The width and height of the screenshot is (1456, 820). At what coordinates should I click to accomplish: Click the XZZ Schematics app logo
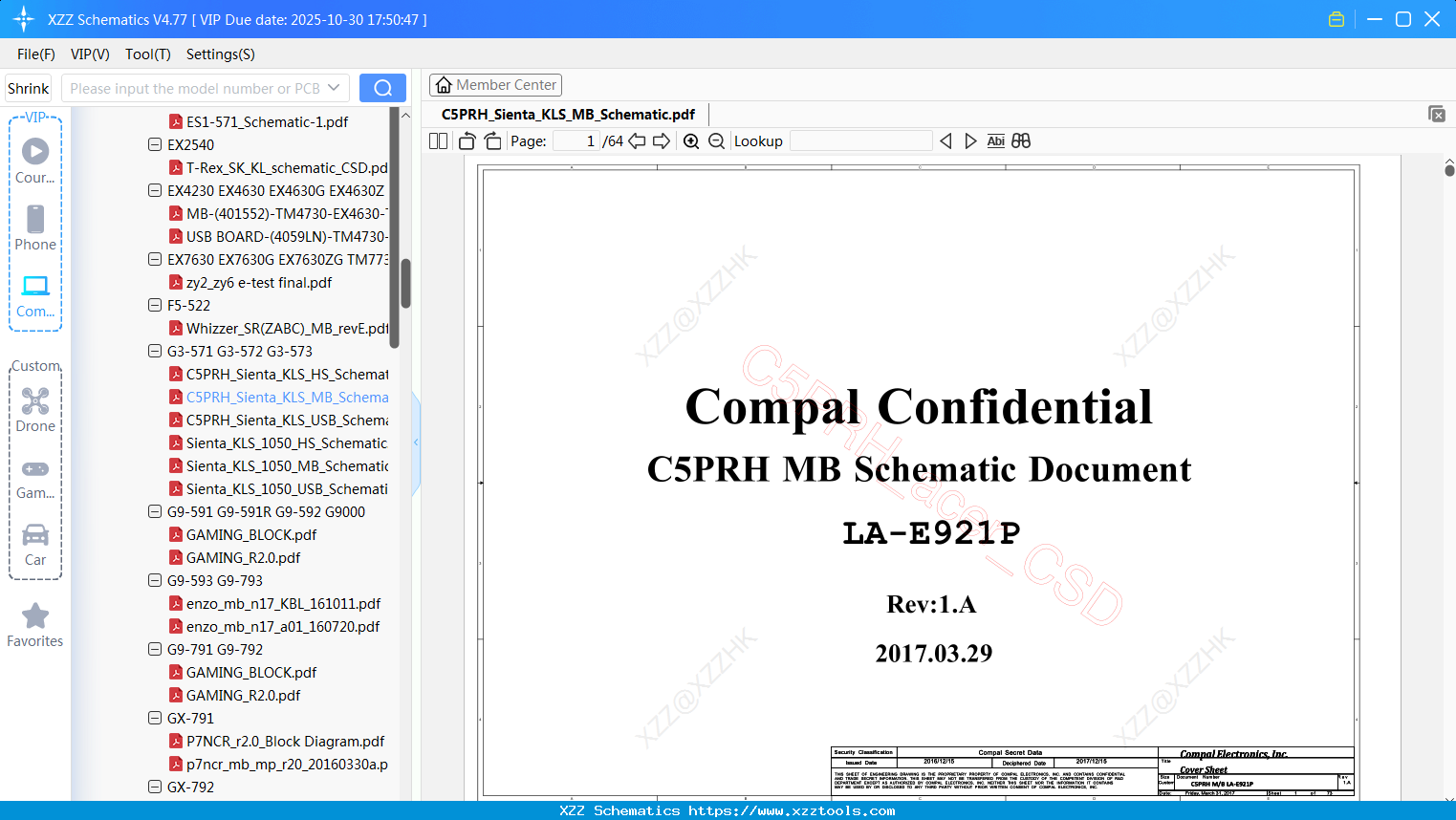point(24,19)
